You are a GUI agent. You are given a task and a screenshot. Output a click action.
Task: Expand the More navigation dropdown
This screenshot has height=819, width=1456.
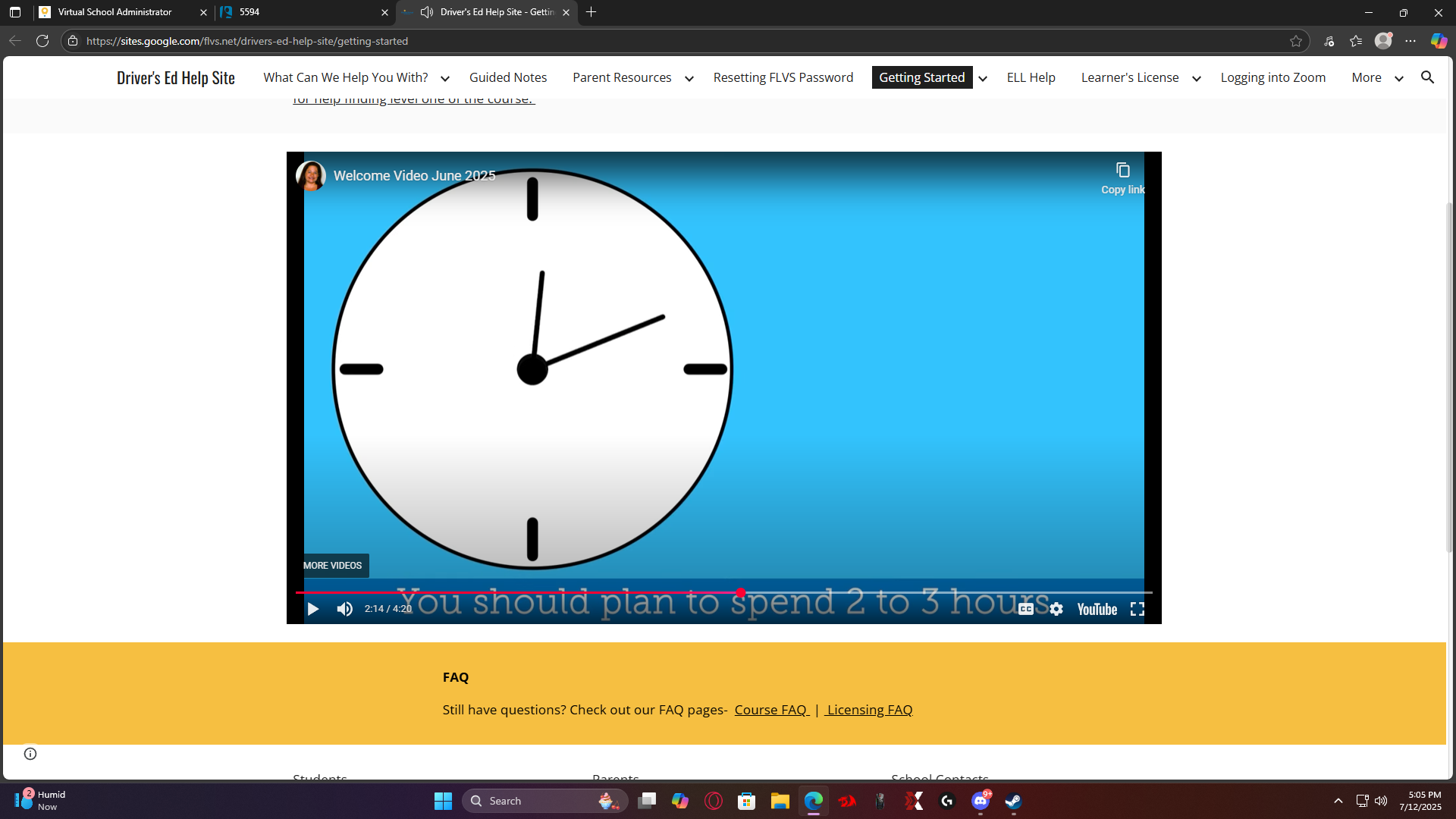pos(1398,78)
